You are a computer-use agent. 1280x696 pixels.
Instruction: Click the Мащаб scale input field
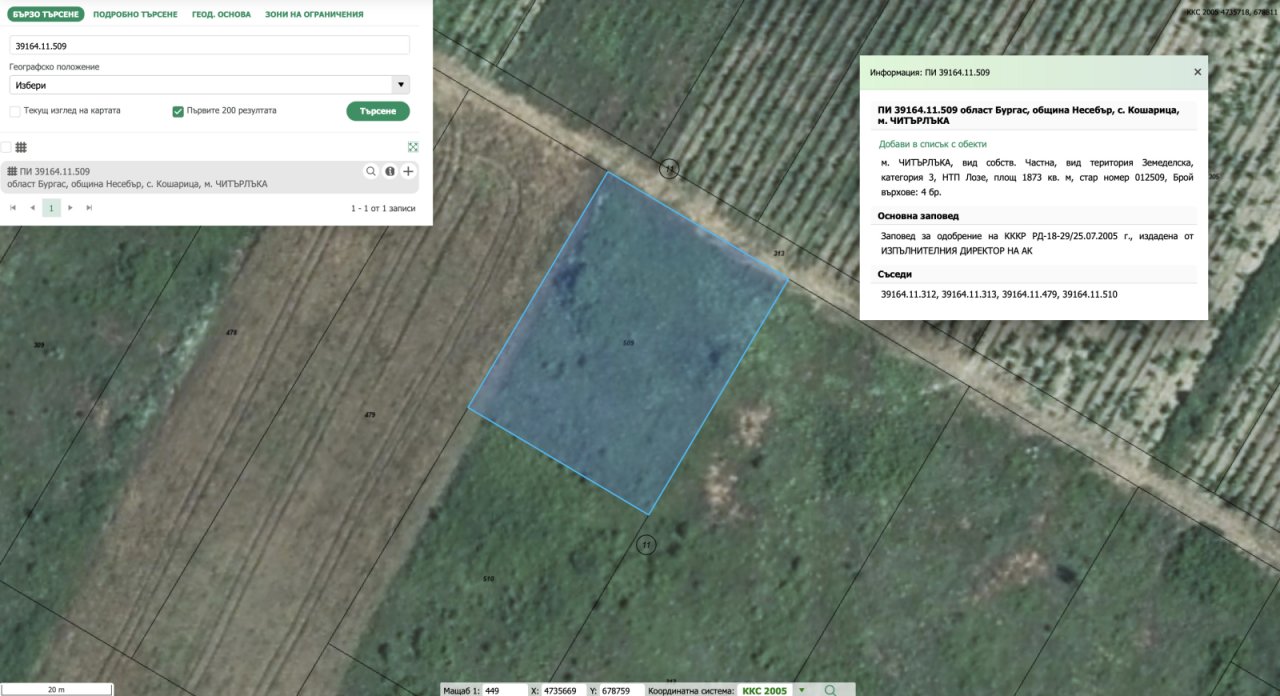pyautogui.click(x=504, y=690)
